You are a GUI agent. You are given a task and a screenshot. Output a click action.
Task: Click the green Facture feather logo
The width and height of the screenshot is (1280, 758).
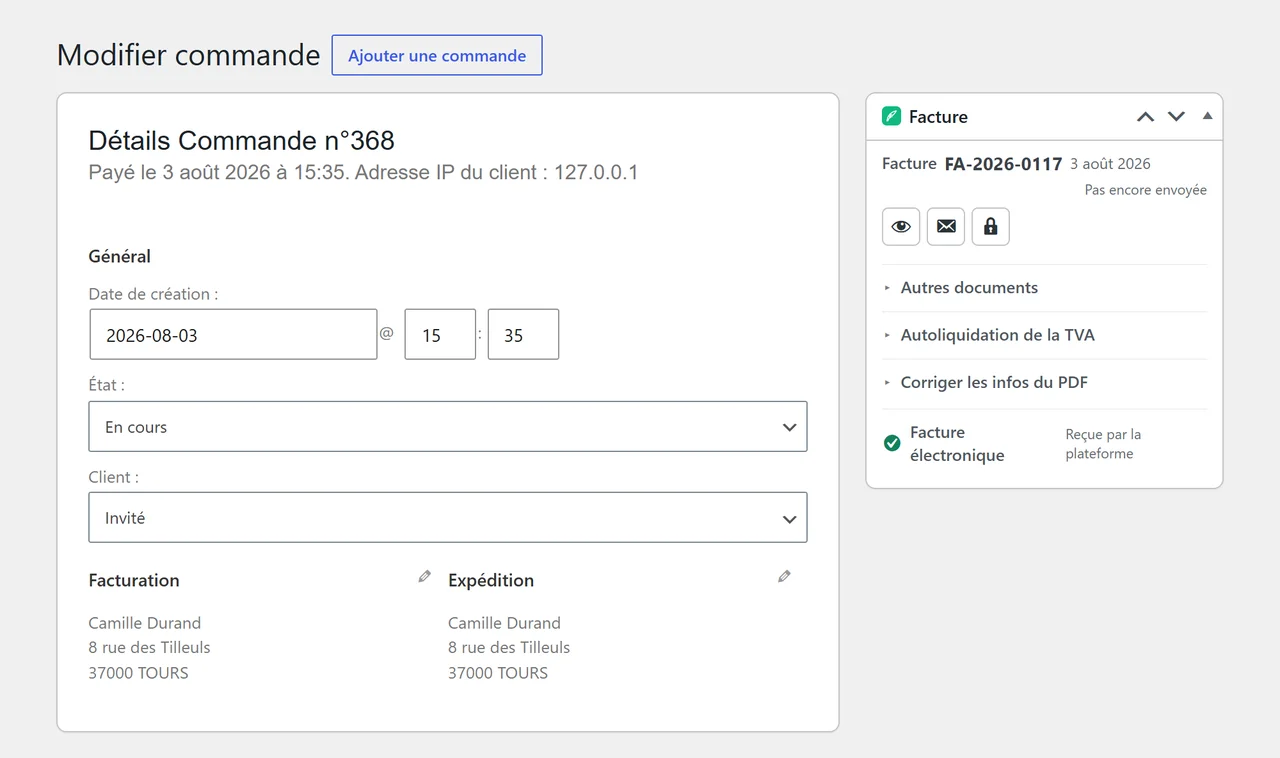[x=891, y=117]
